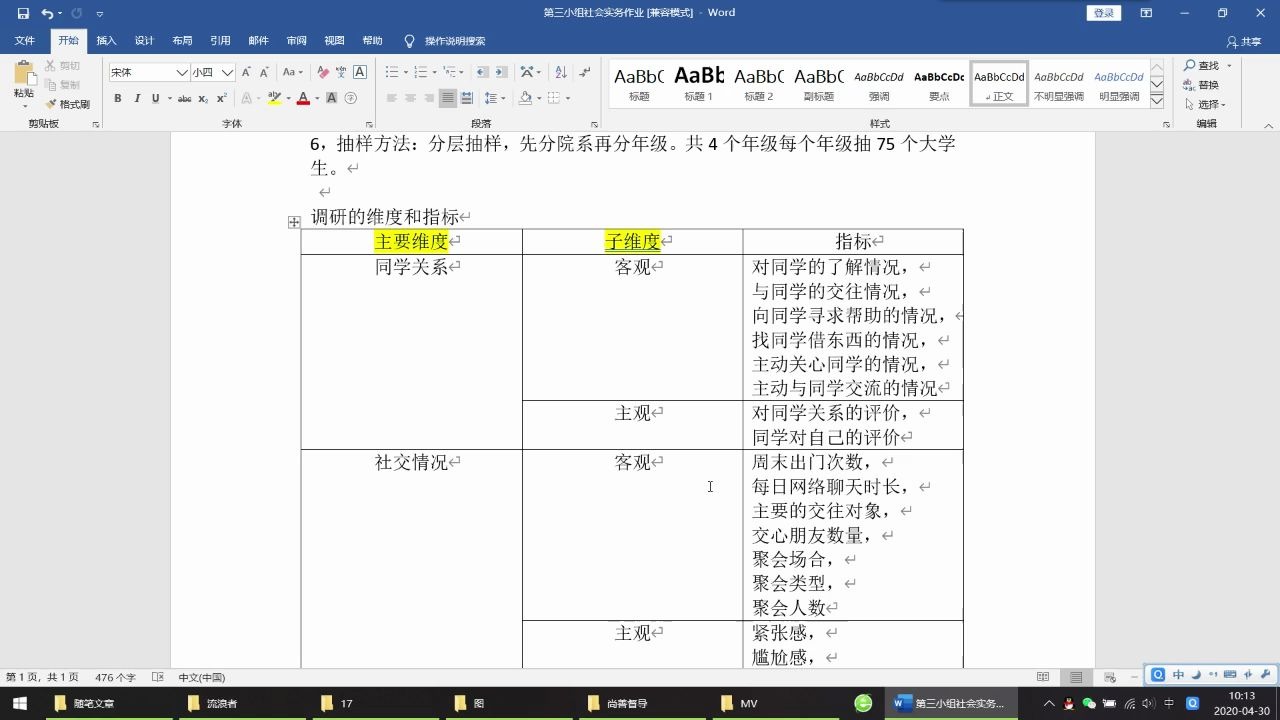Decrease paragraph indent

[x=483, y=72]
